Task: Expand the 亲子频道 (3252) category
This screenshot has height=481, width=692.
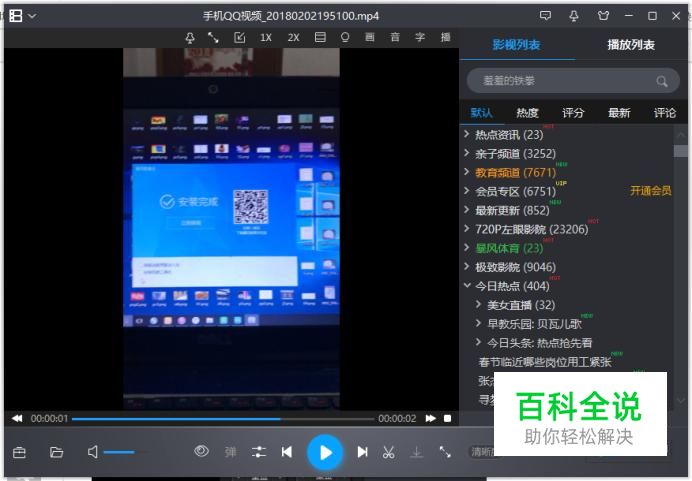Action: 467,153
